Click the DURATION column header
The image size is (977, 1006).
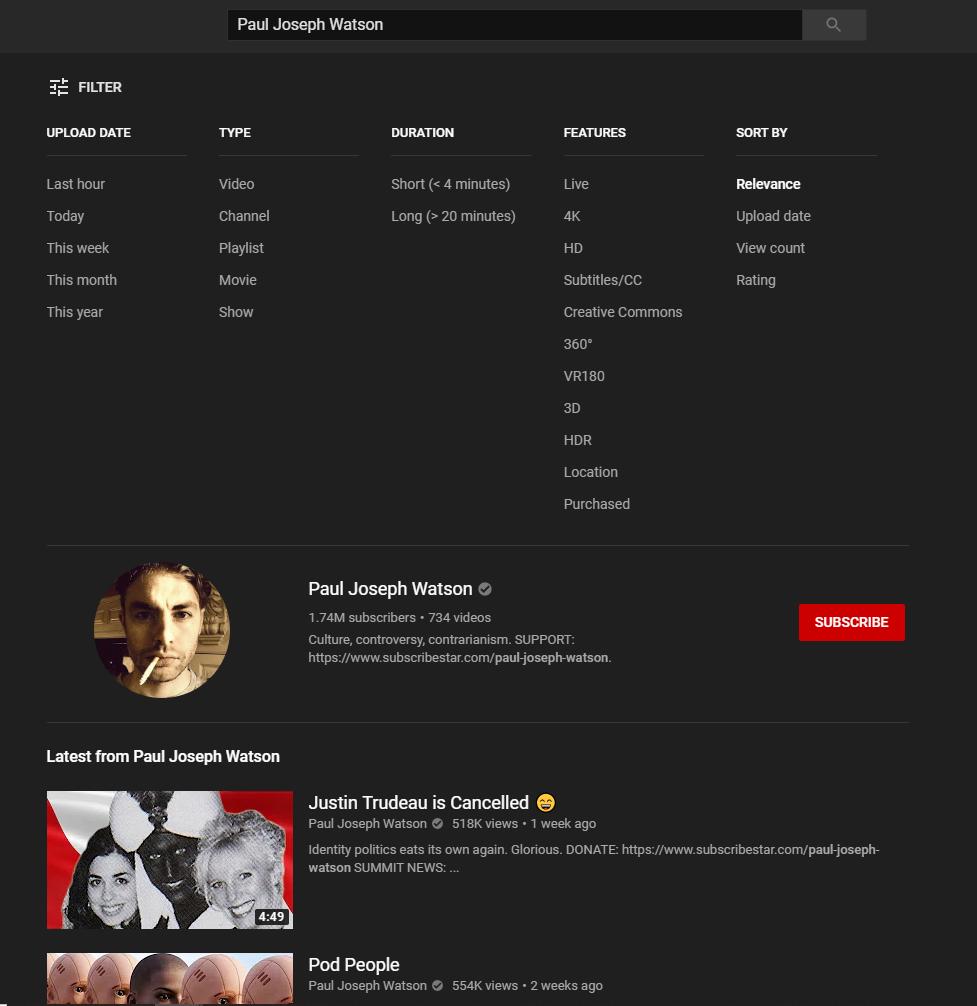pos(422,133)
